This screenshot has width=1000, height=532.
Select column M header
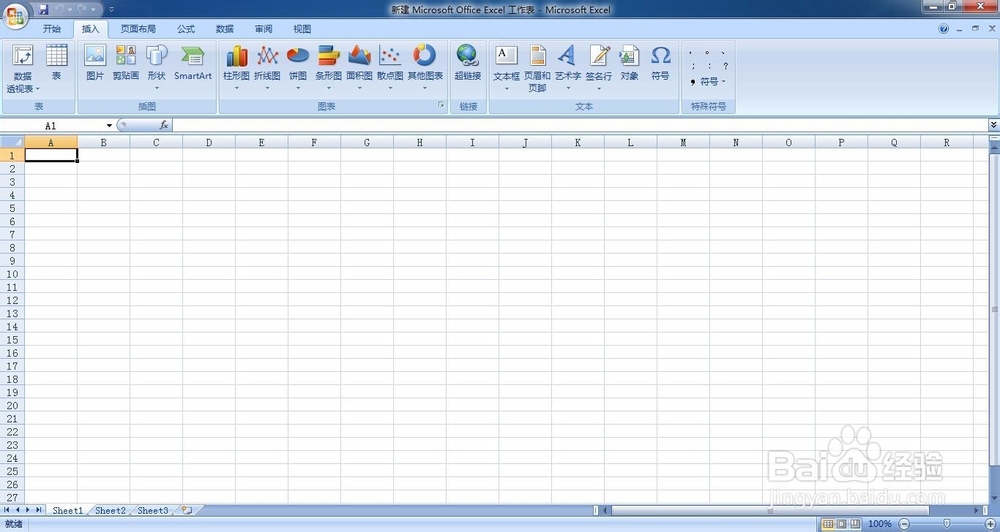click(x=683, y=142)
